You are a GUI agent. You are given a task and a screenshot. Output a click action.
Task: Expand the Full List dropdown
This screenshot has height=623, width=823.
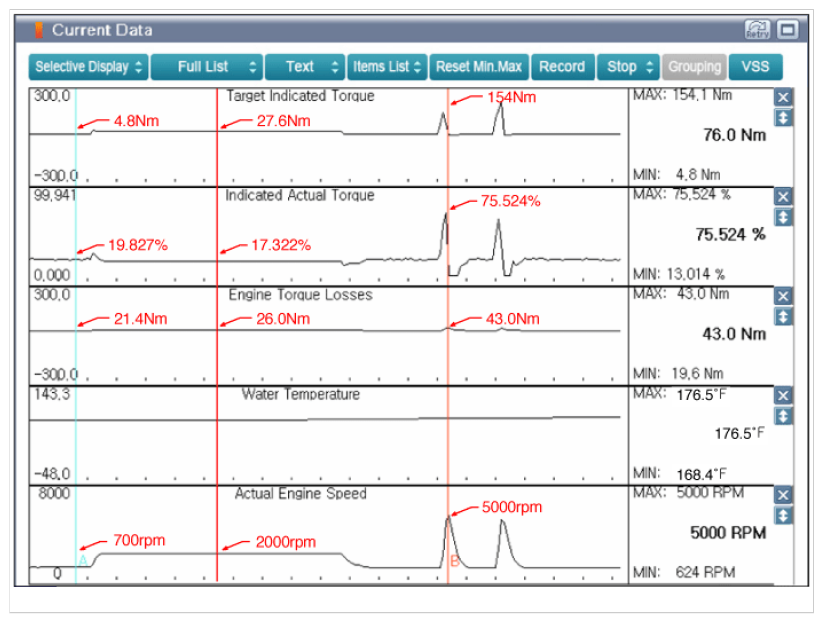207,67
